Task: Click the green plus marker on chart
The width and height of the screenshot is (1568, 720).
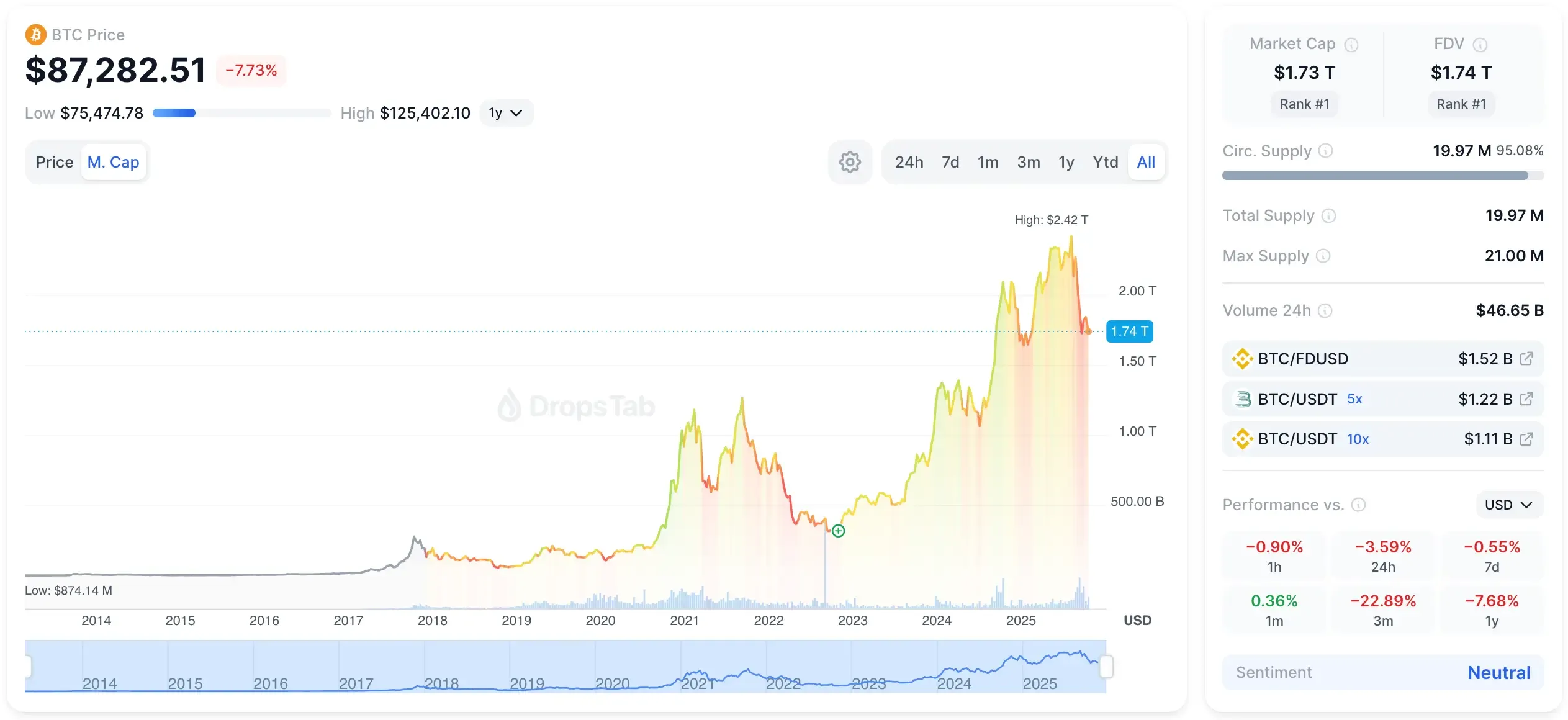Action: 838,531
